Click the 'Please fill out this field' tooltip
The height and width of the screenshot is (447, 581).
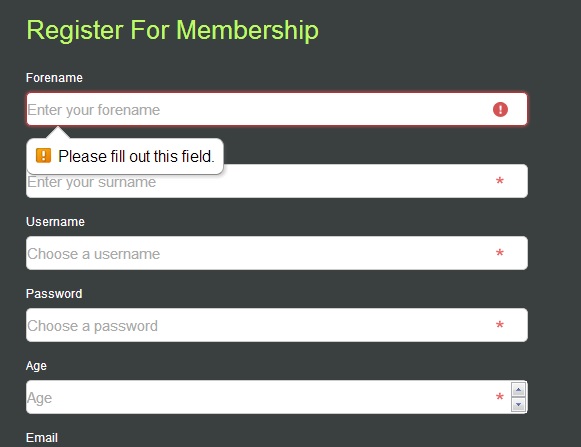125,156
